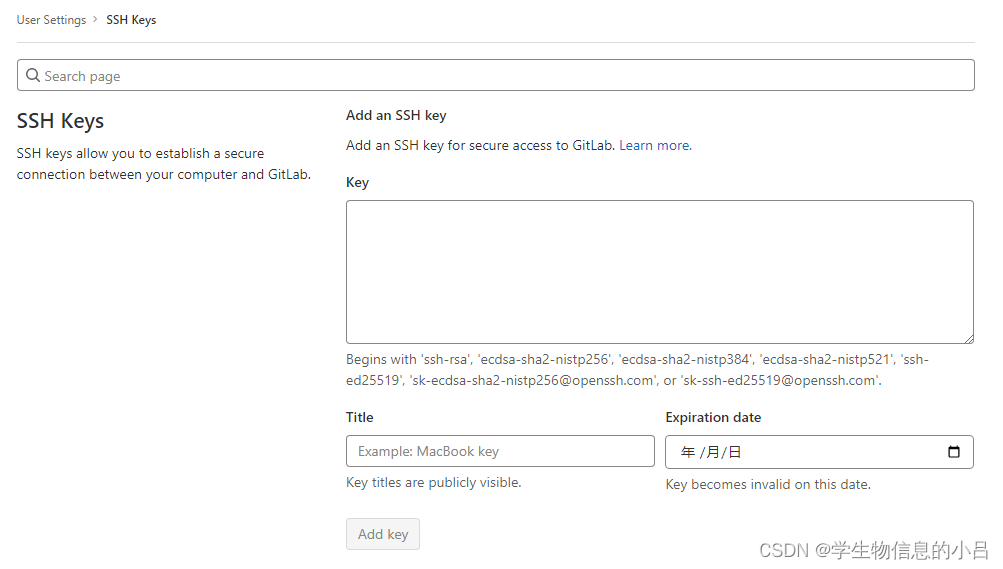Open the calendar picker for expiration date

[953, 452]
